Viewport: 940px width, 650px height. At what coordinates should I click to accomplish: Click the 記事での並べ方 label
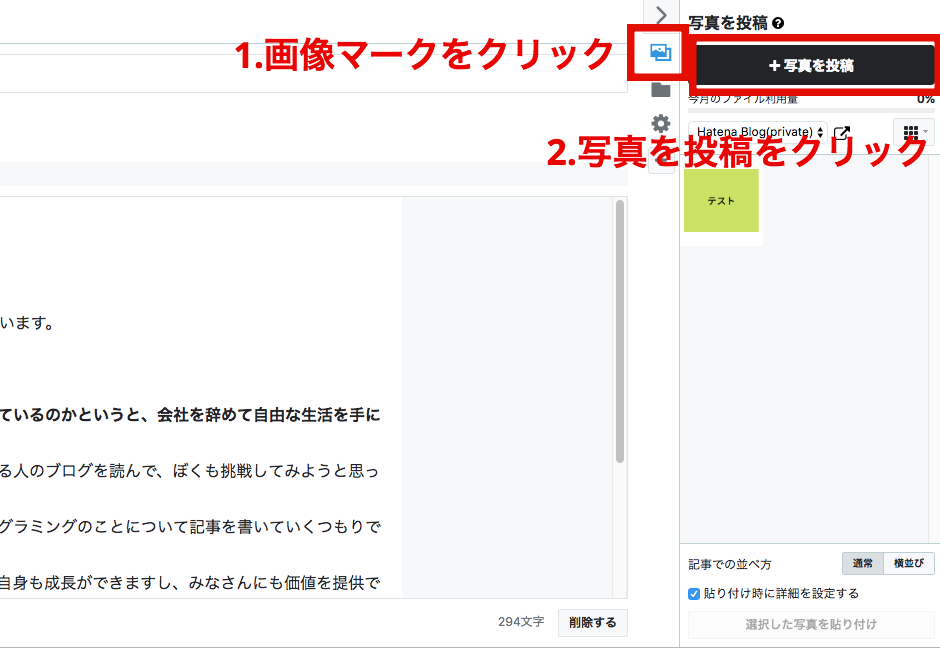[x=730, y=564]
